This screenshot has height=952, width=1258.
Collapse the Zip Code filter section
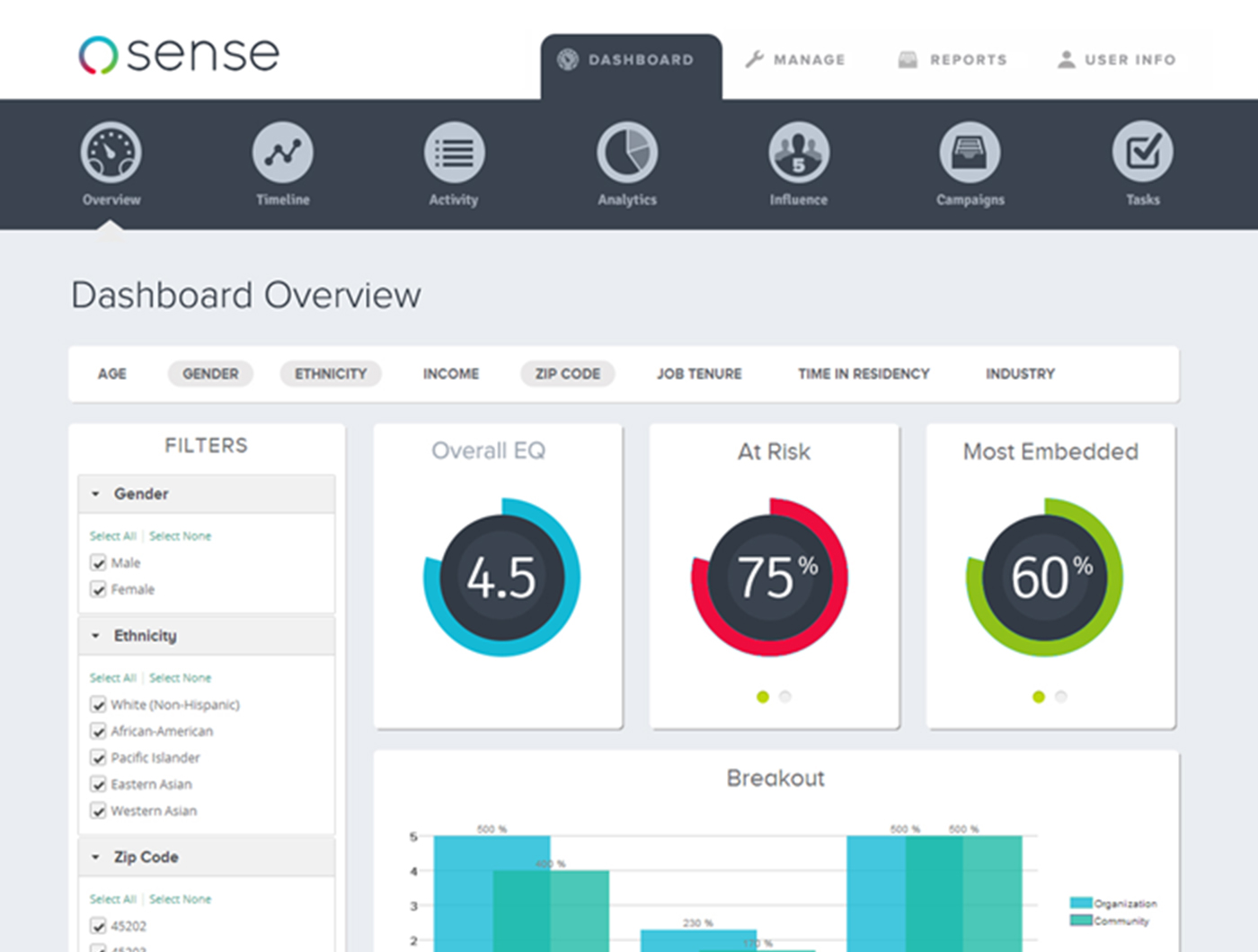95,857
